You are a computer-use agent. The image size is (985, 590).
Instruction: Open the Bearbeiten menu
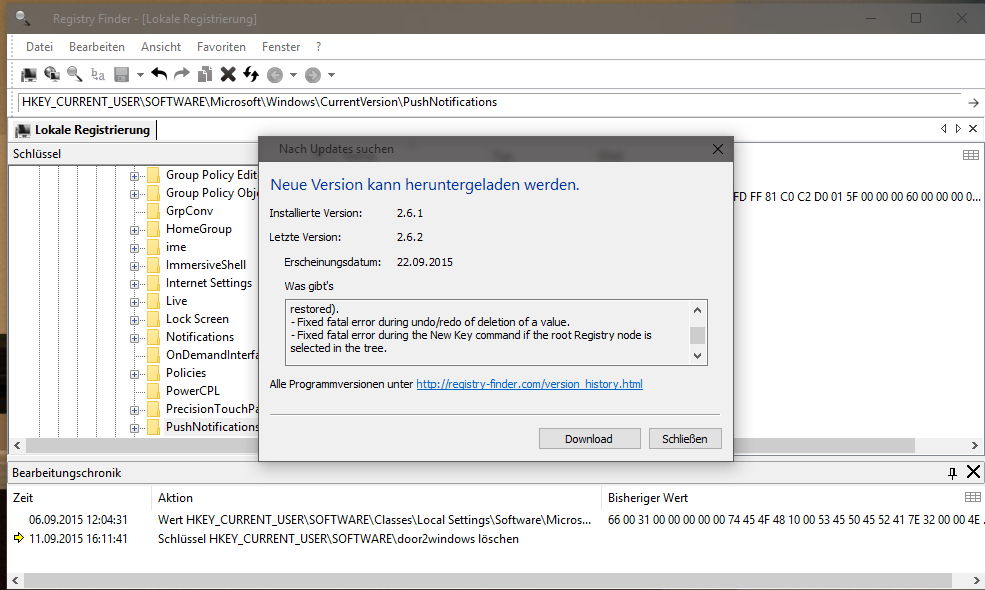(x=97, y=47)
